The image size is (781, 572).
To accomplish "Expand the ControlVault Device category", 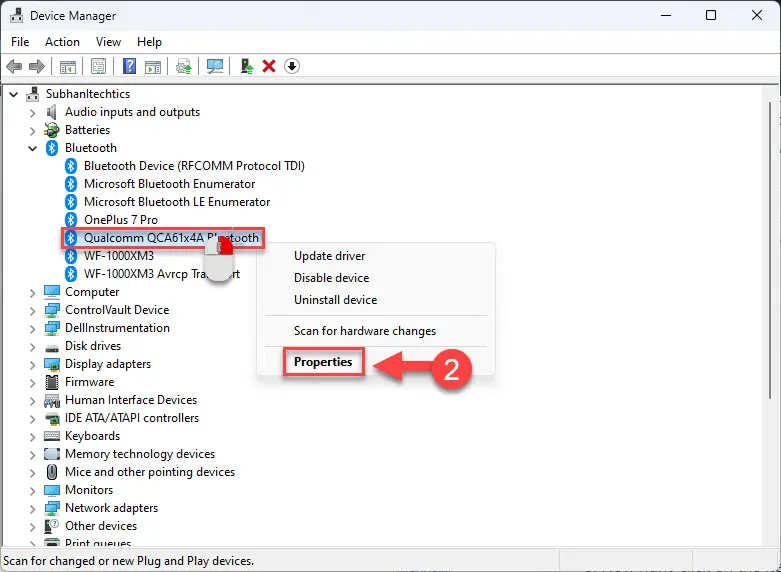I will [32, 311].
